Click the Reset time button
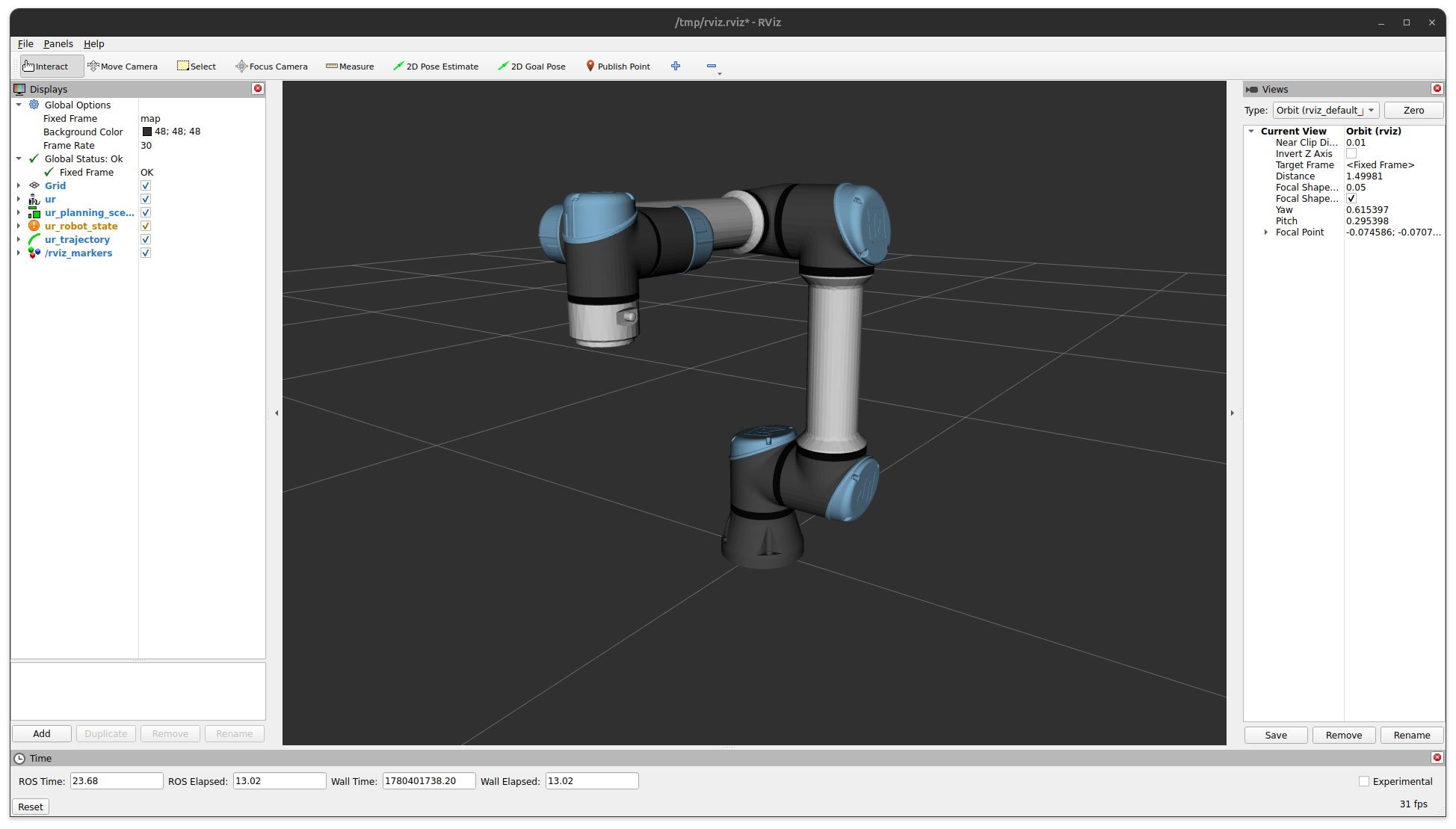 (x=31, y=807)
